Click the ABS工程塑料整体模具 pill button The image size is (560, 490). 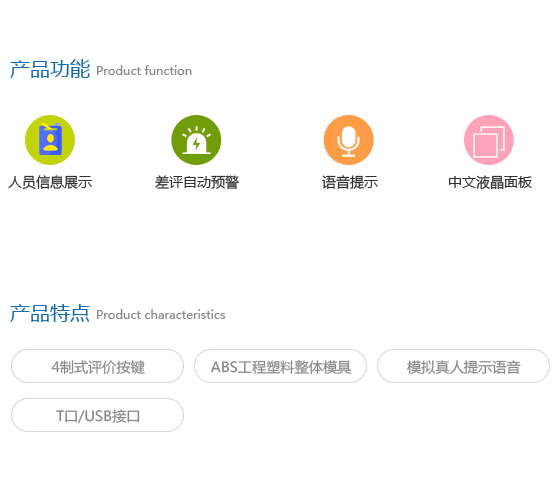tap(280, 366)
